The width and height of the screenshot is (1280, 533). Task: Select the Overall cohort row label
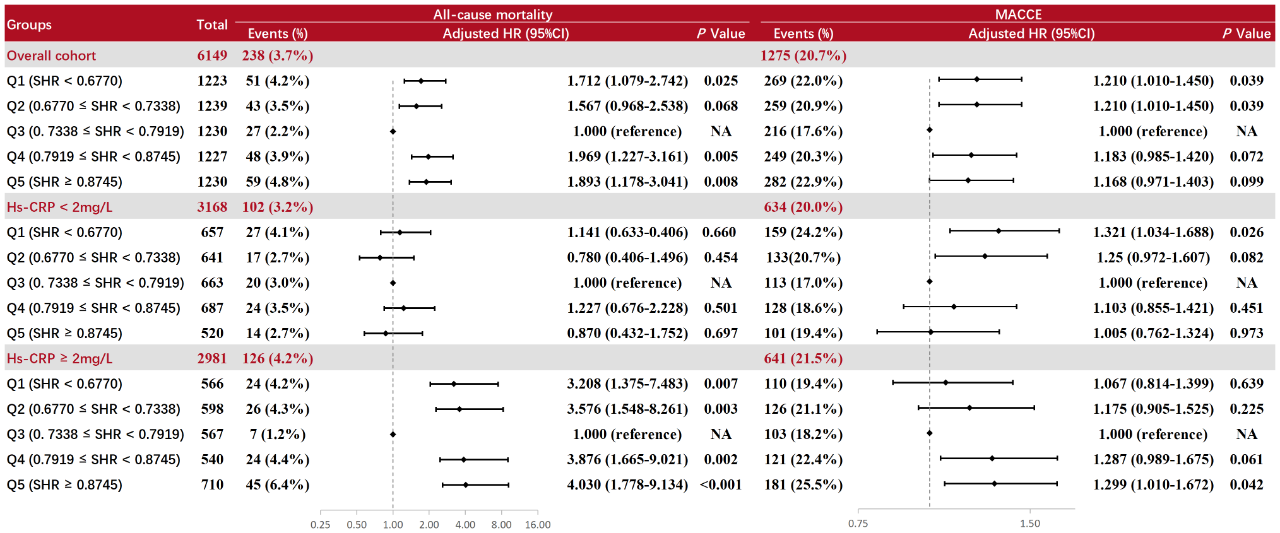pos(51,55)
